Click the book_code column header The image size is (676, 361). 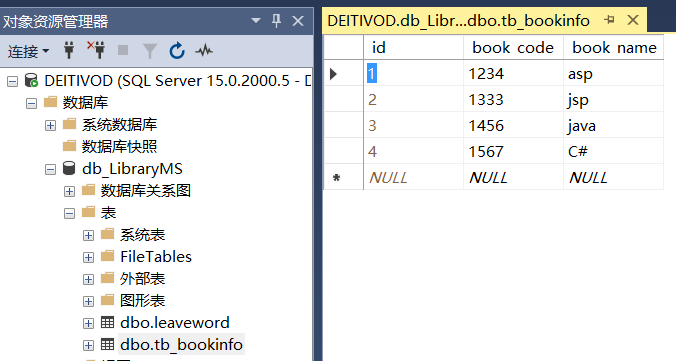tap(513, 48)
